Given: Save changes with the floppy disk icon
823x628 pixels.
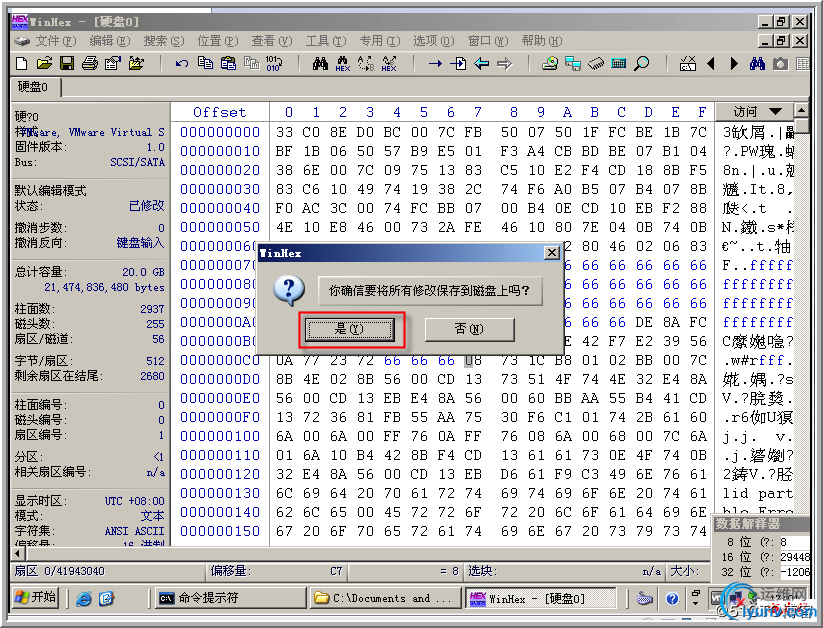Looking at the screenshot, I should [x=67, y=64].
